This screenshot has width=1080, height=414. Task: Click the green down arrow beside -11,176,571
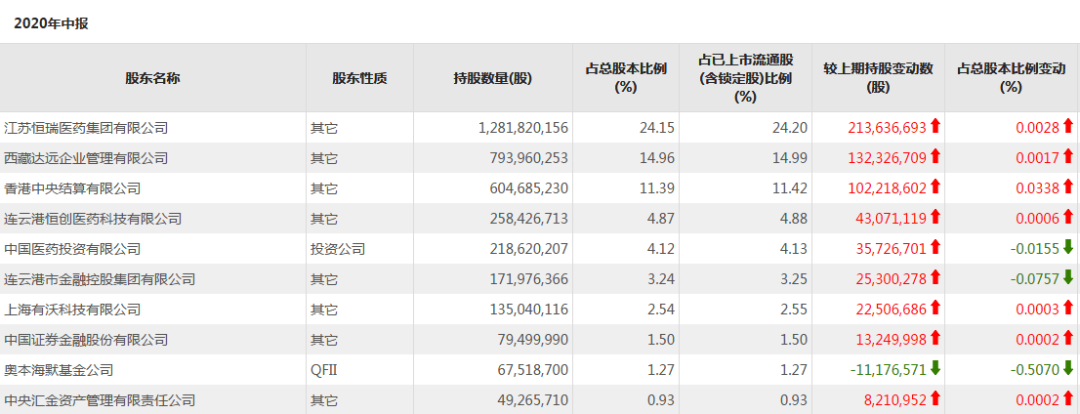[x=936, y=369]
